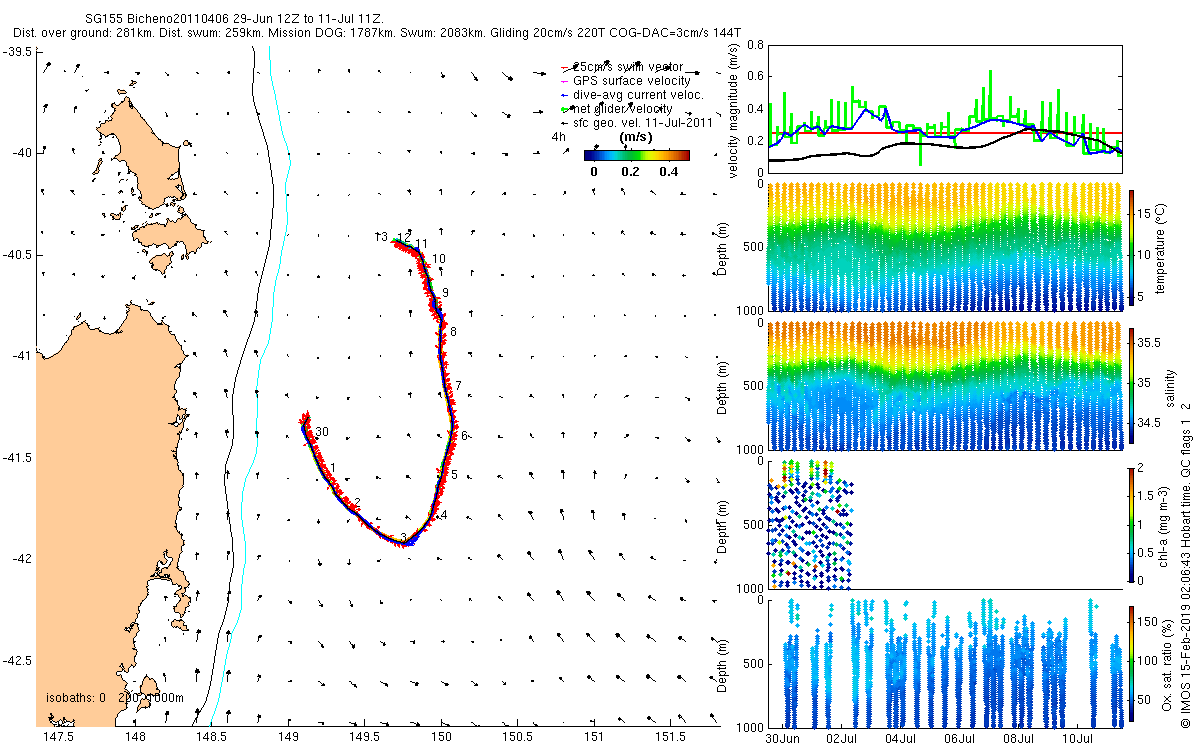Viewport: 1200px width, 750px height.
Task: Click the velocity magnitude time series plot
Action: coord(944,108)
